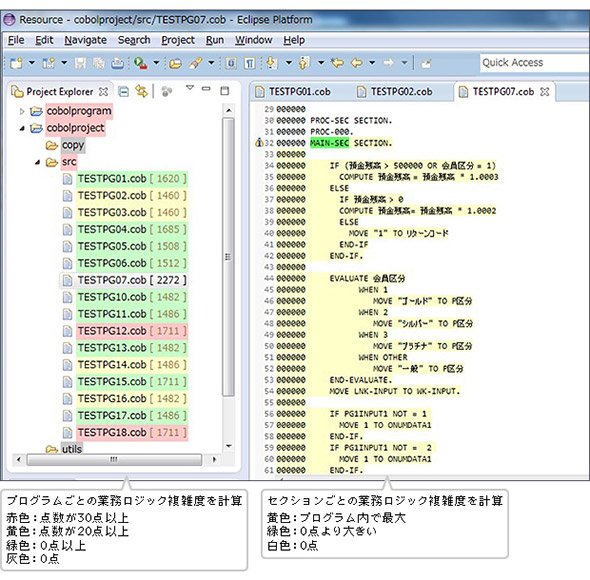590x580 pixels.
Task: Open the Project menu
Action: click(178, 40)
